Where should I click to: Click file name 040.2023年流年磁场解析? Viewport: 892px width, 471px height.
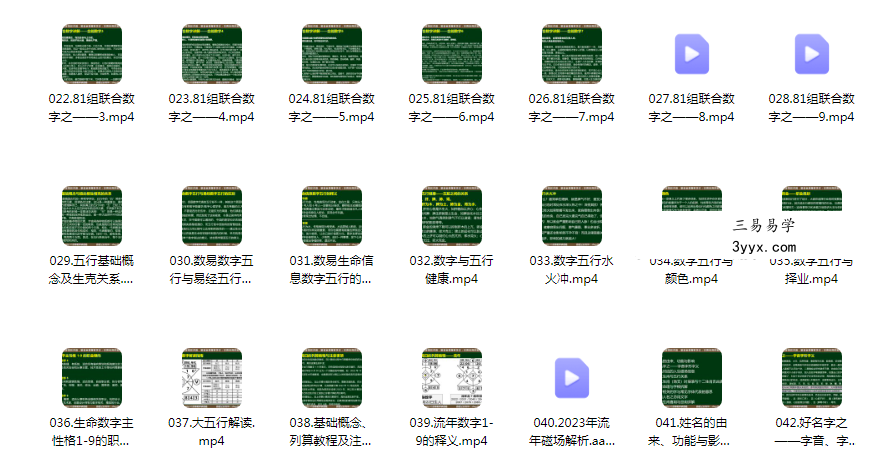[x=572, y=432]
